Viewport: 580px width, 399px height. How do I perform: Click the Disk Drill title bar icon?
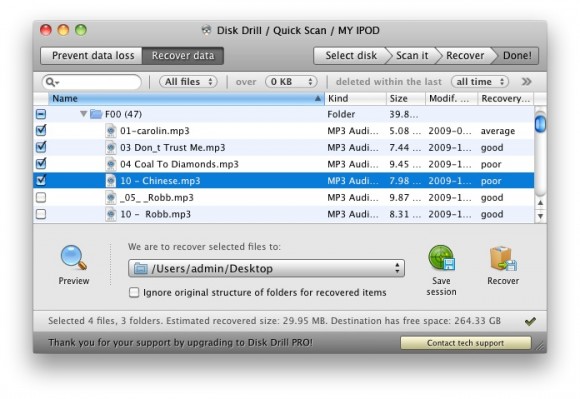tap(206, 30)
